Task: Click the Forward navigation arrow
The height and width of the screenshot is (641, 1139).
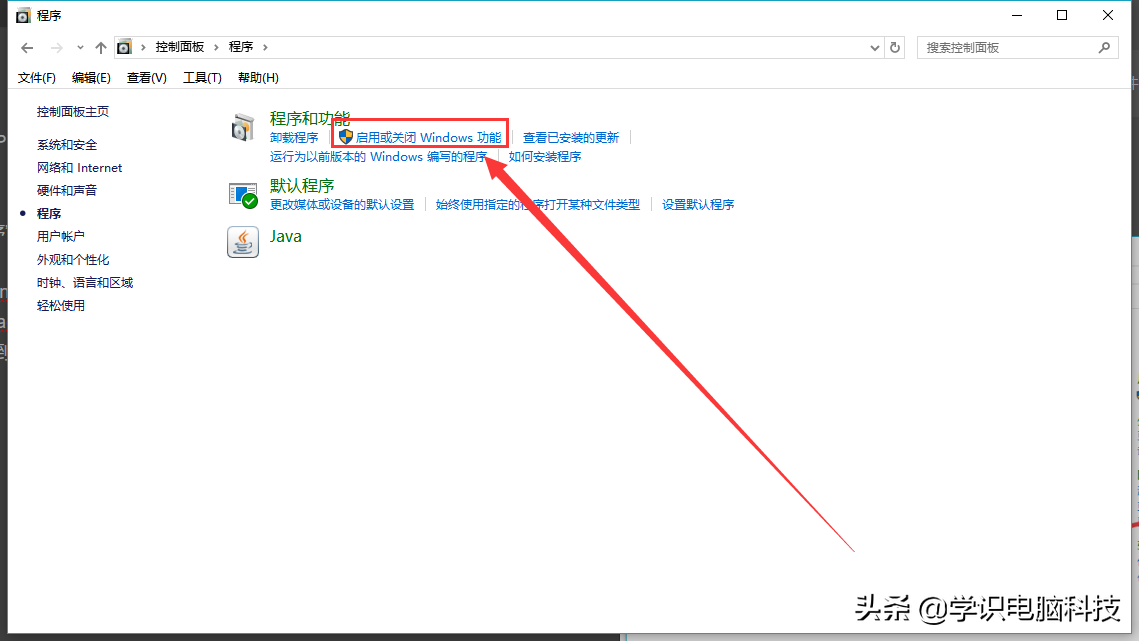Action: (x=56, y=47)
